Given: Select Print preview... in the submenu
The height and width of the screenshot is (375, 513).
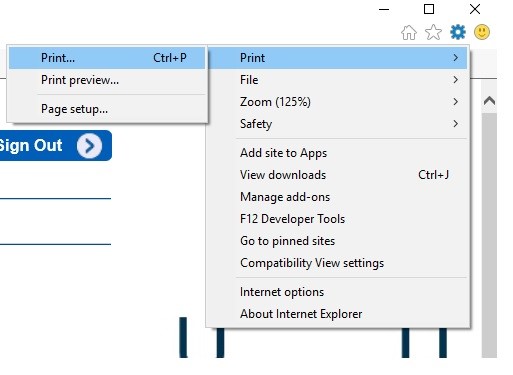Looking at the screenshot, I should tap(107, 80).
